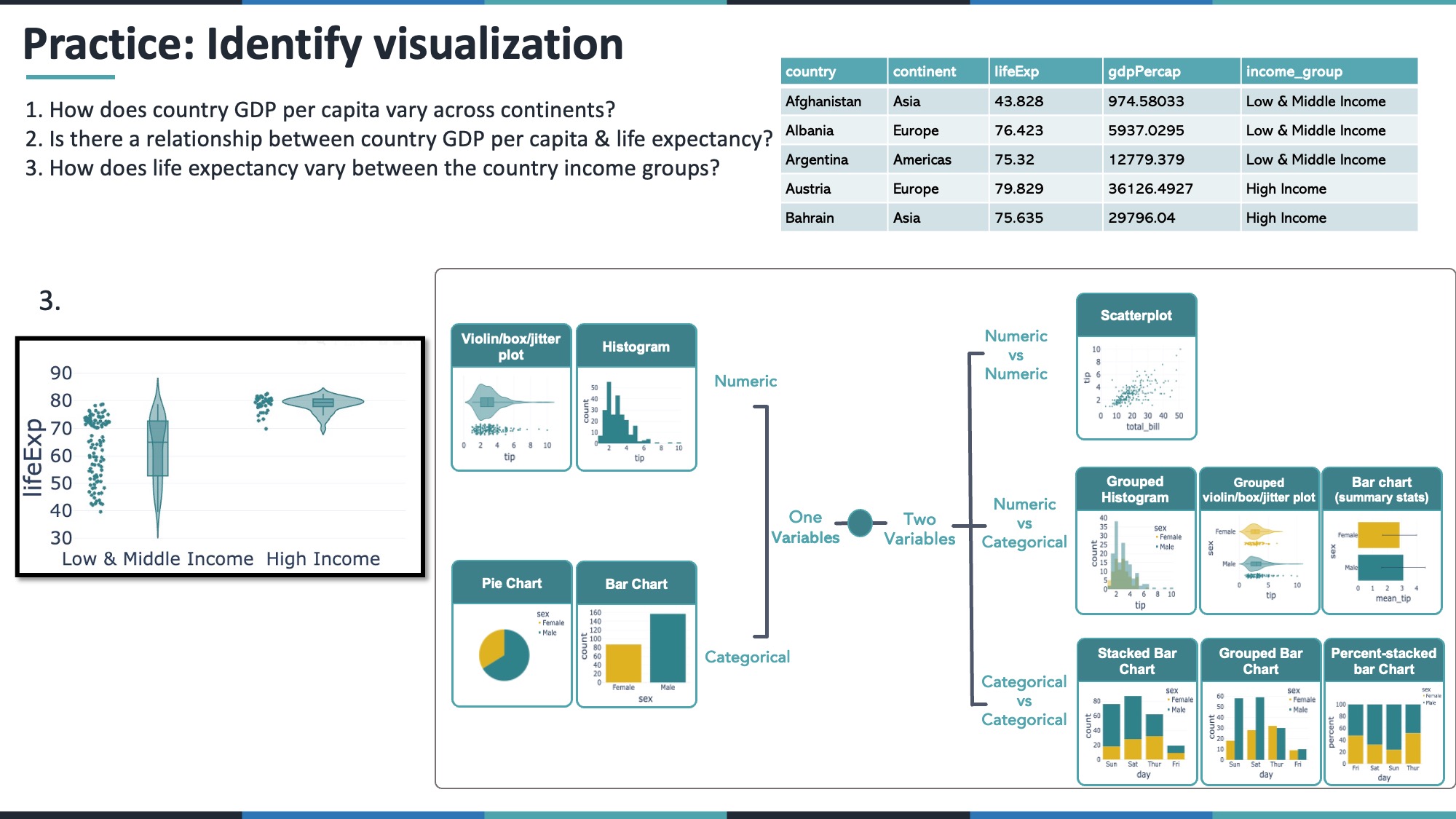
Task: Click the lifeExp value 79.829
Action: click(1045, 189)
